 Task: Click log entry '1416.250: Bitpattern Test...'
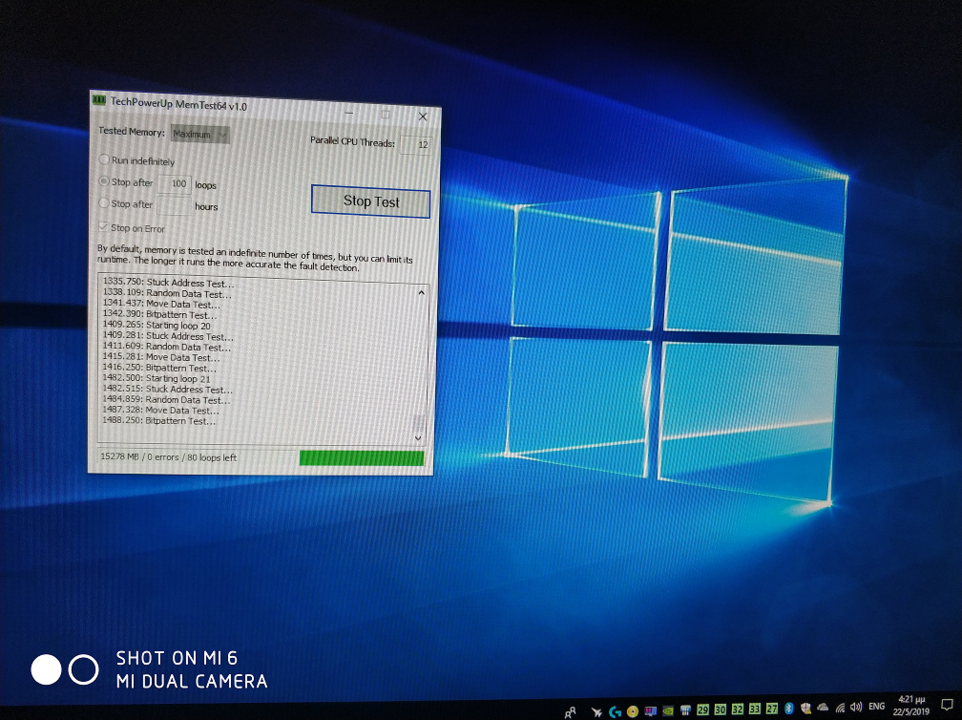[x=160, y=368]
